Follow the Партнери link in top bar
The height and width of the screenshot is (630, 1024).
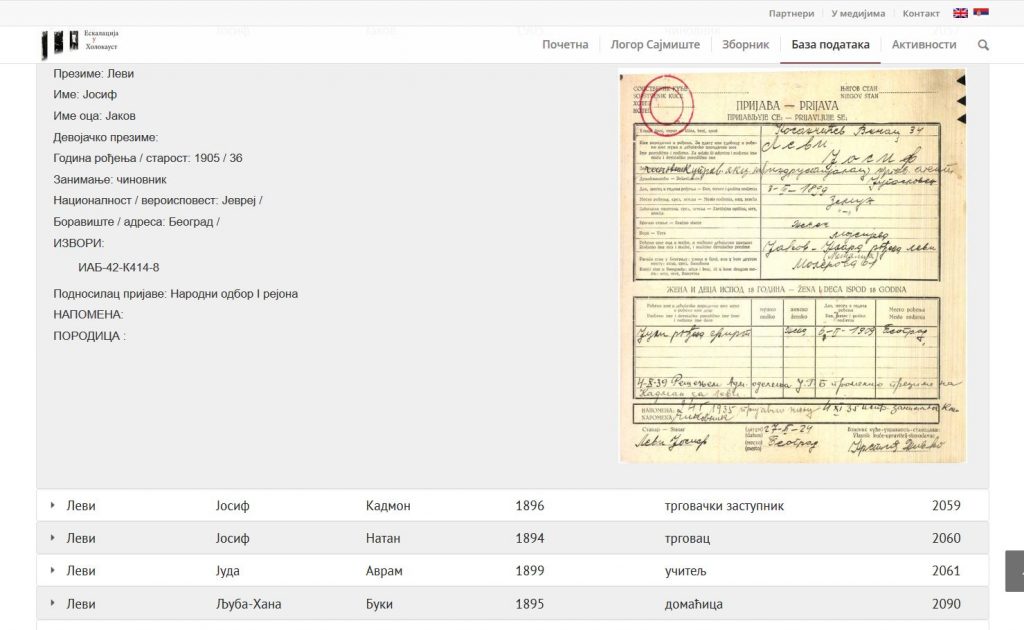point(791,14)
